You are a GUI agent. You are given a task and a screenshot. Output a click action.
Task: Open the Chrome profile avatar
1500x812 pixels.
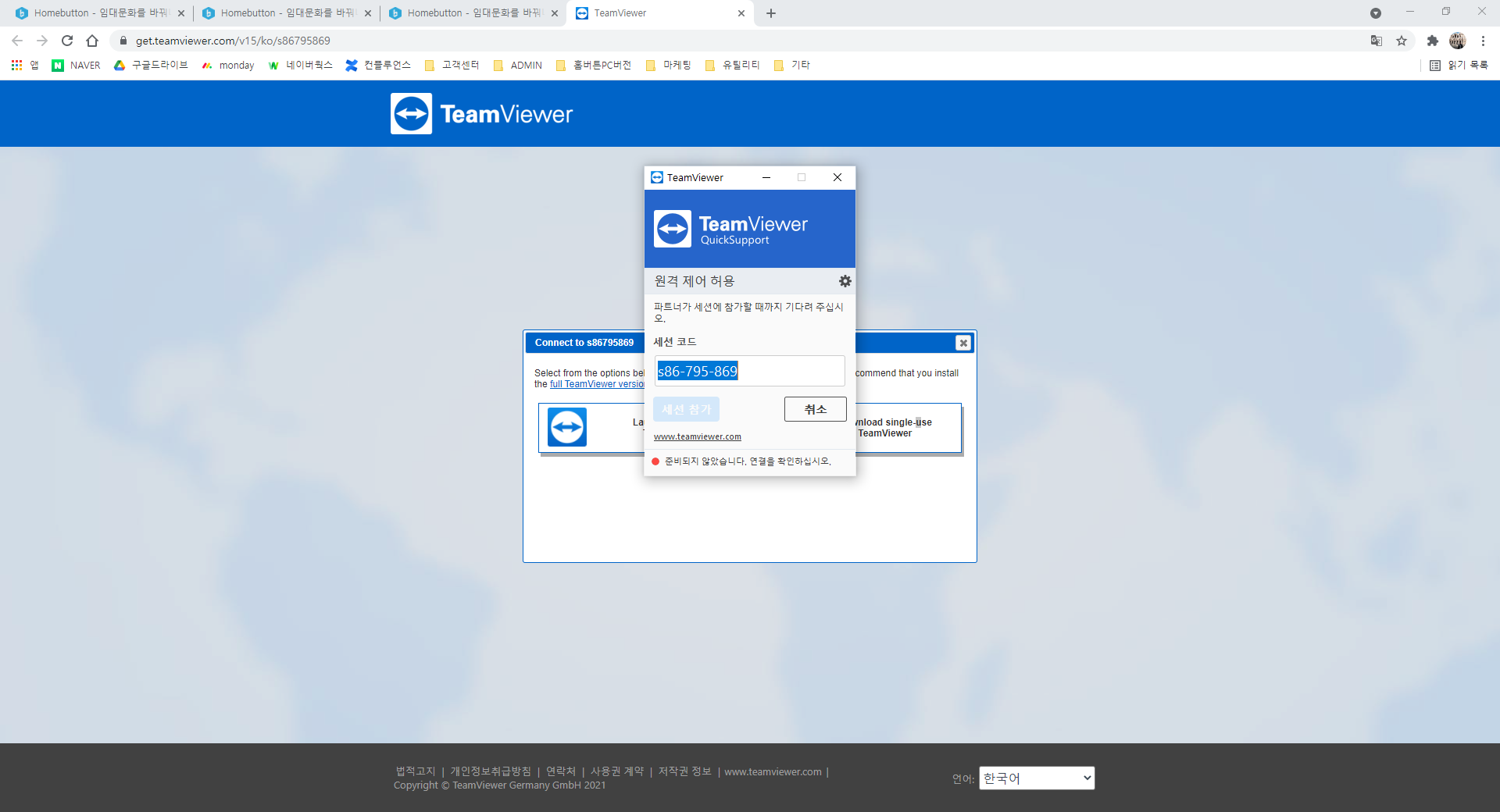[1458, 41]
